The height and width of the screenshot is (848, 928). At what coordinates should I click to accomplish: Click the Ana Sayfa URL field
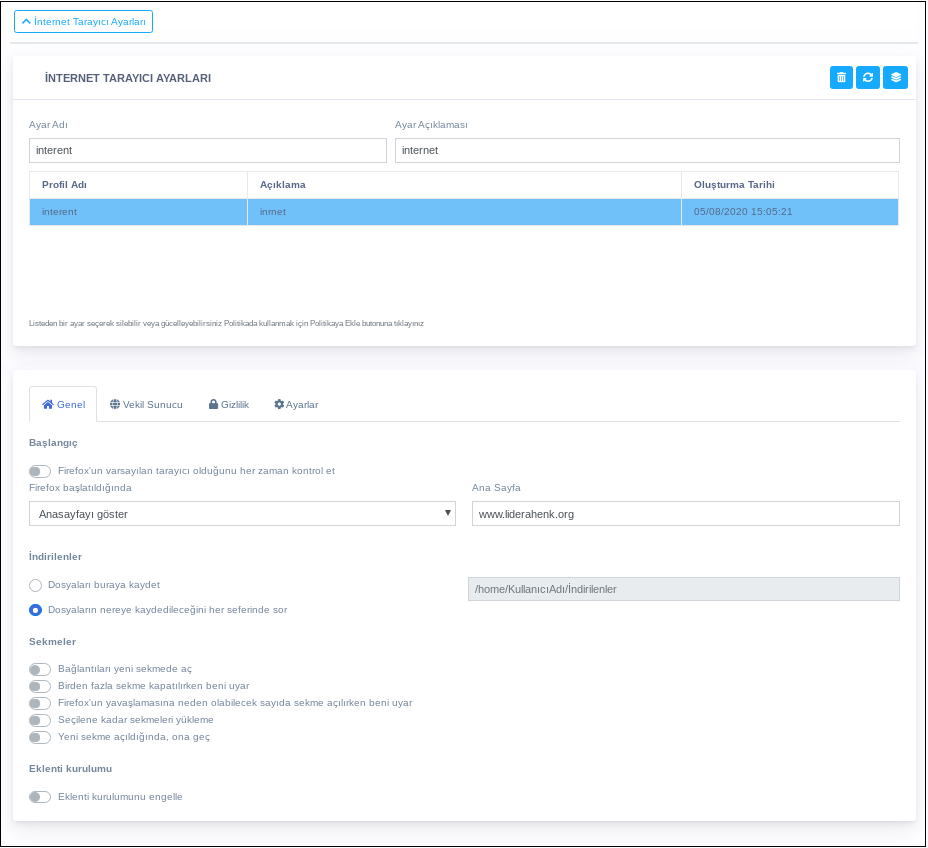click(685, 514)
